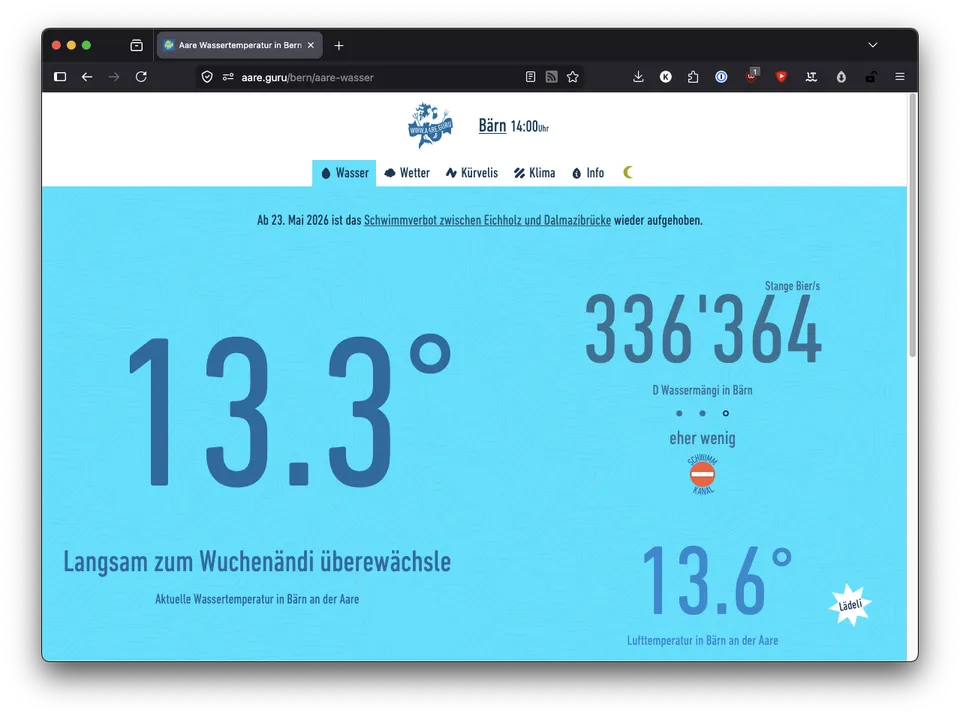Select the third hollow unit dot
The image size is (960, 716).
coord(726,413)
